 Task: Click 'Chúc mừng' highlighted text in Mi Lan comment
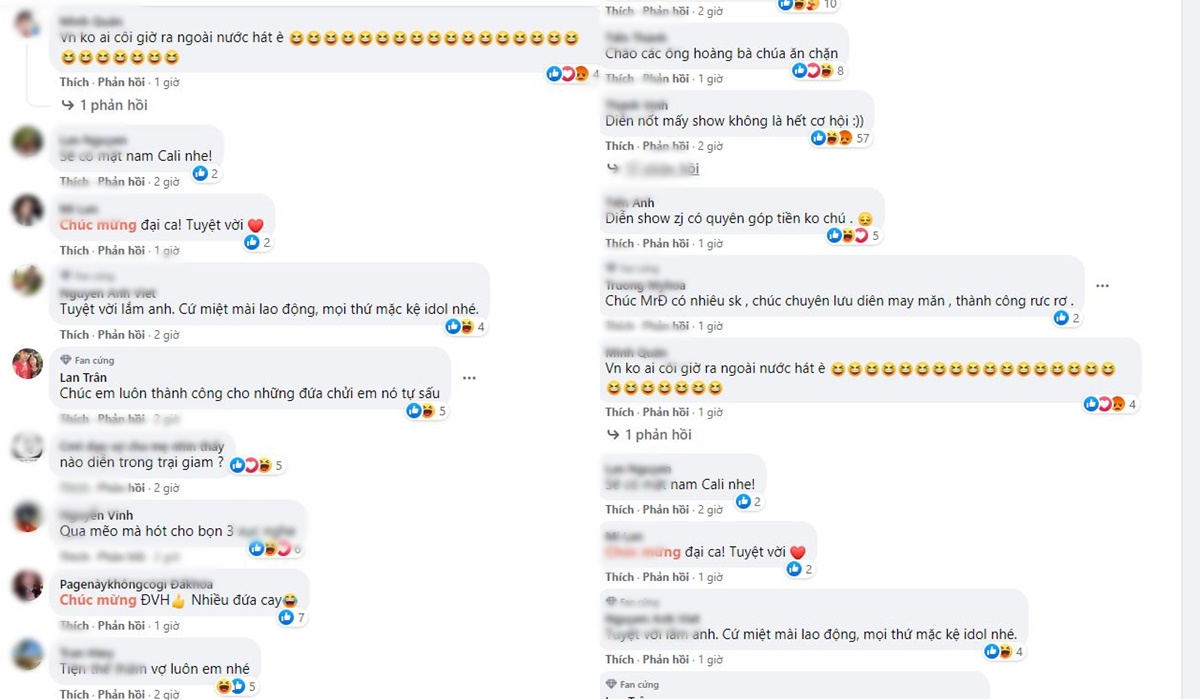point(97,225)
